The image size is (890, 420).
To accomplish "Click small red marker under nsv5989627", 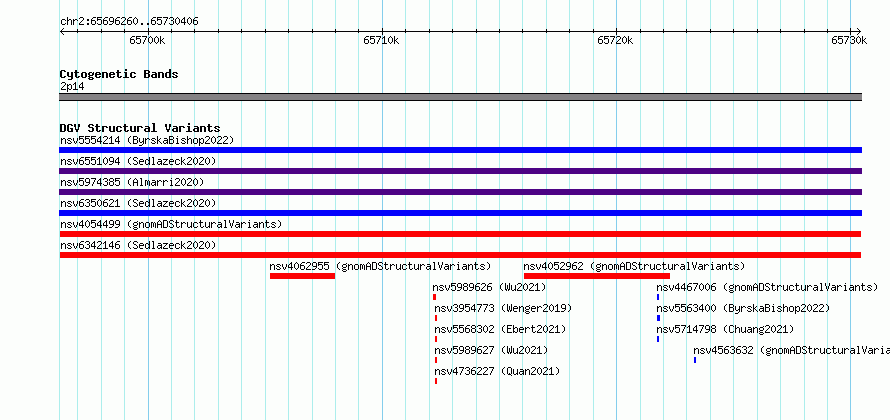I will point(436,360).
